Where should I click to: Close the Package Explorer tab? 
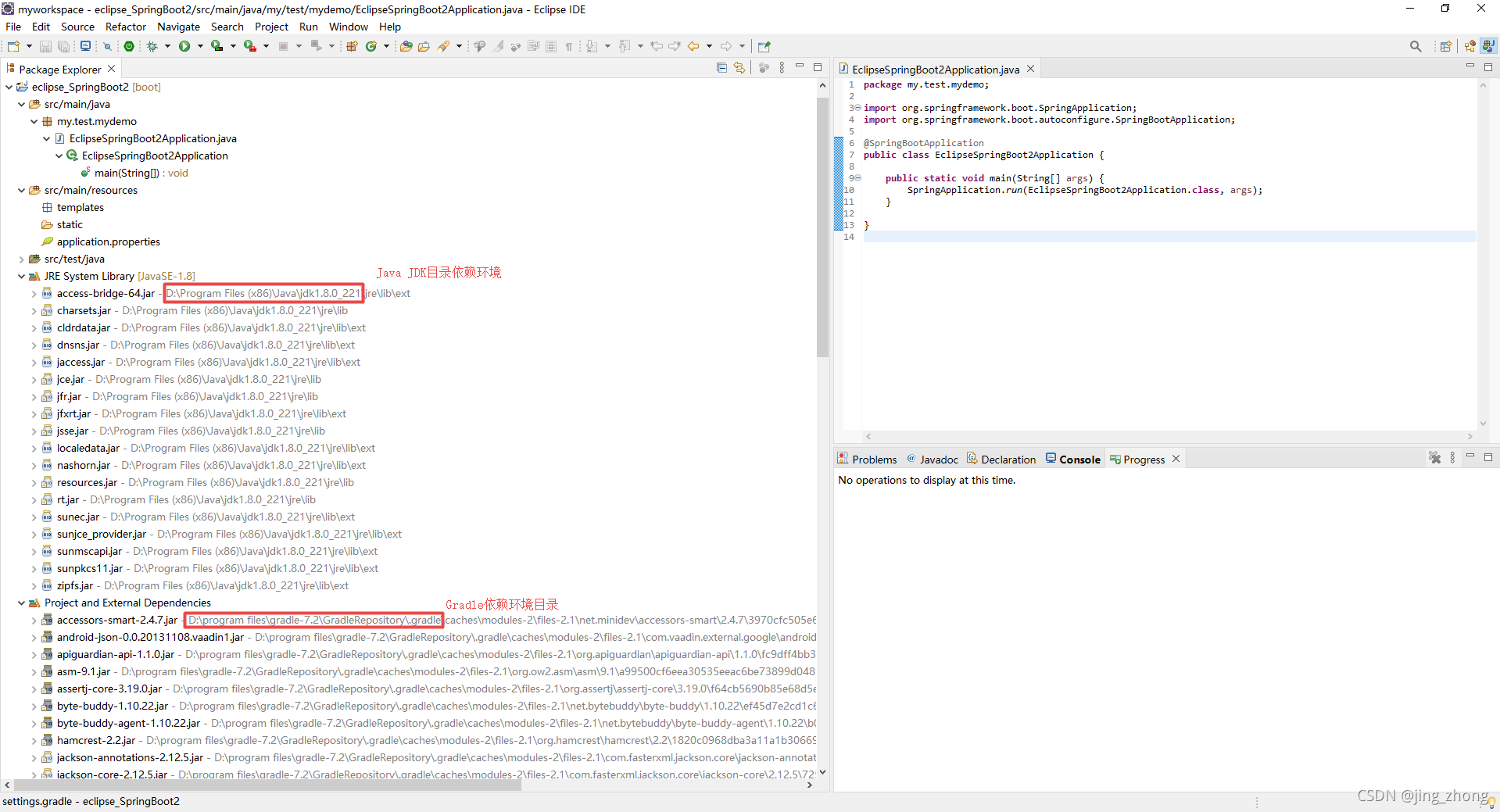pos(112,69)
